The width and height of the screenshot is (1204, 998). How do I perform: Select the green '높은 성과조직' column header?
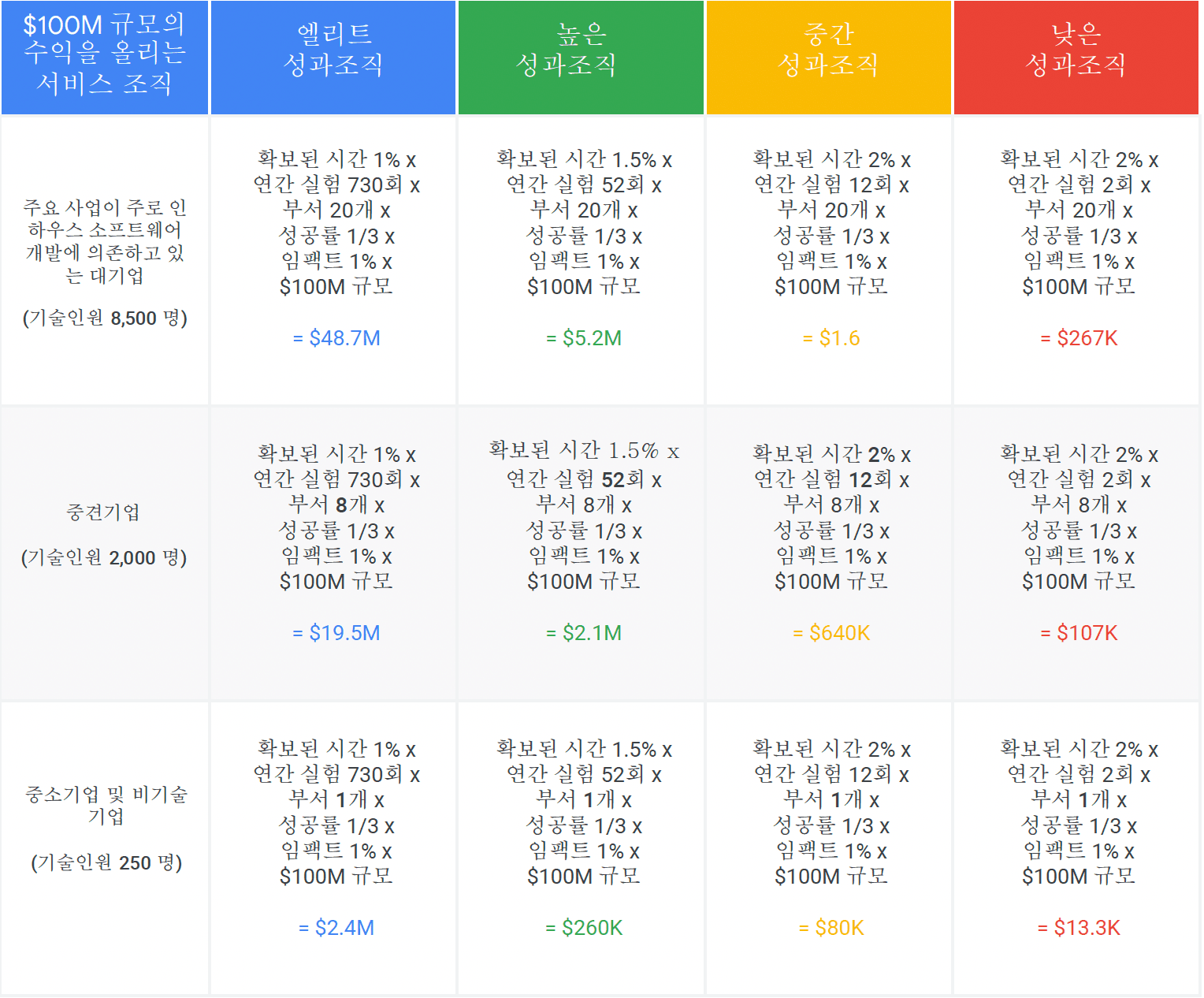(x=581, y=58)
